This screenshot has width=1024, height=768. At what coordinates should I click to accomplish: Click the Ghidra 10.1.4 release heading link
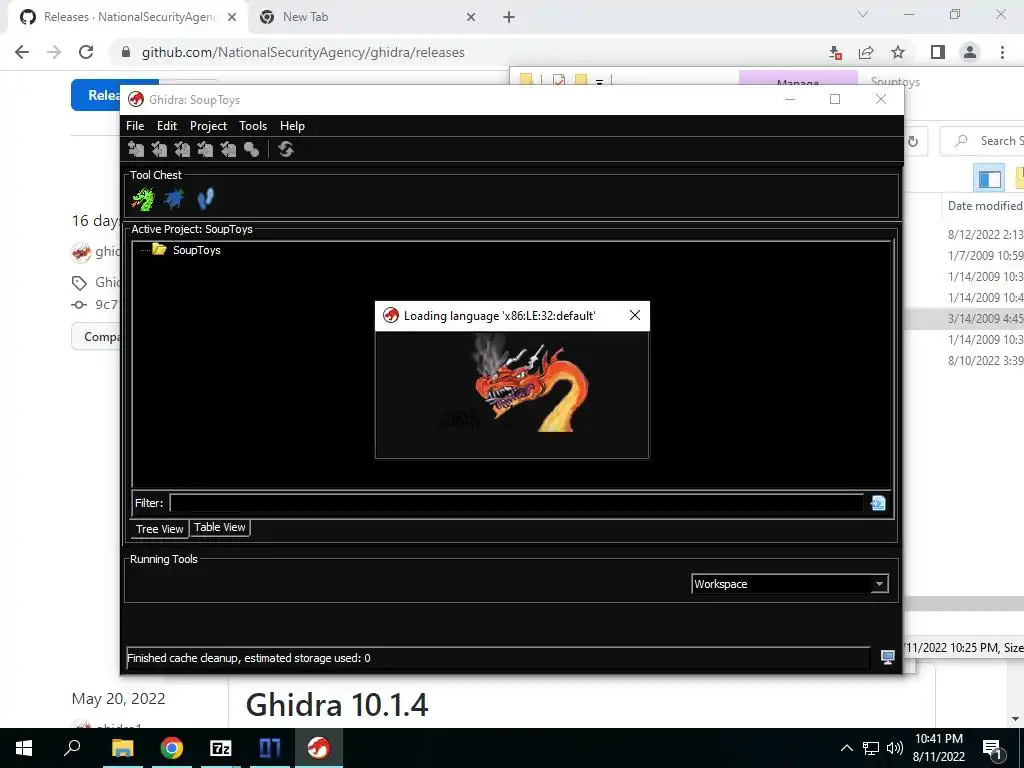coord(337,705)
